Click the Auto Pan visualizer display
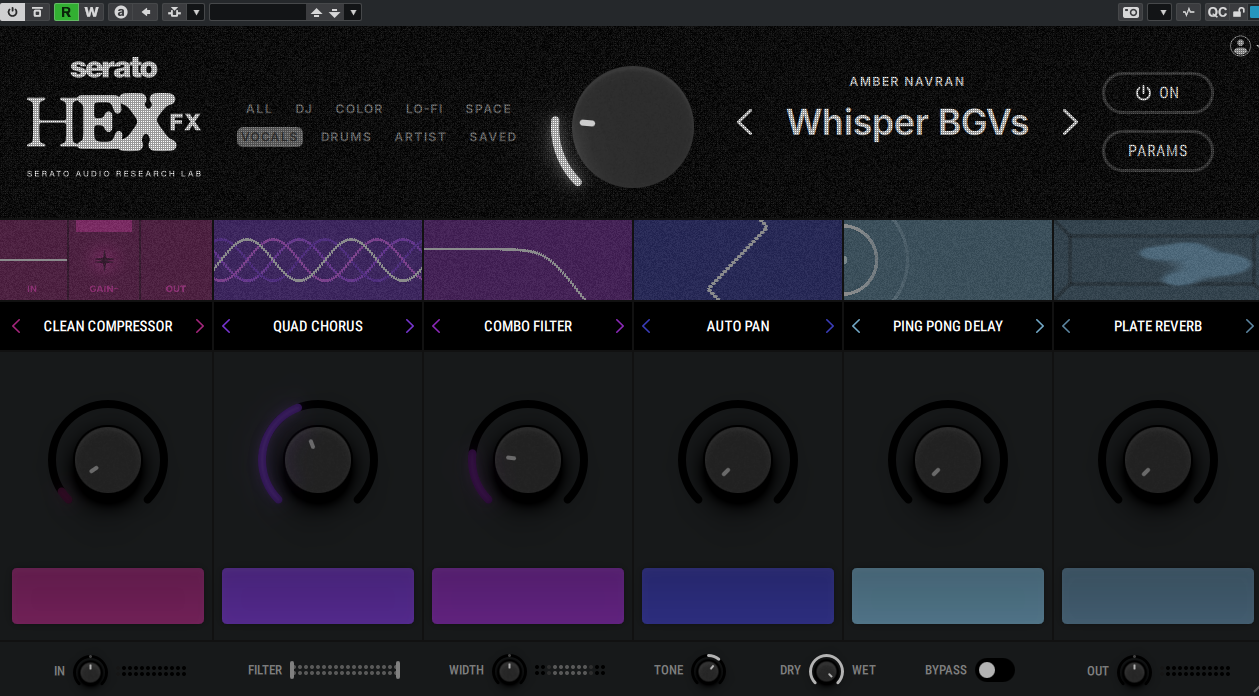This screenshot has height=696, width=1259. pos(738,260)
